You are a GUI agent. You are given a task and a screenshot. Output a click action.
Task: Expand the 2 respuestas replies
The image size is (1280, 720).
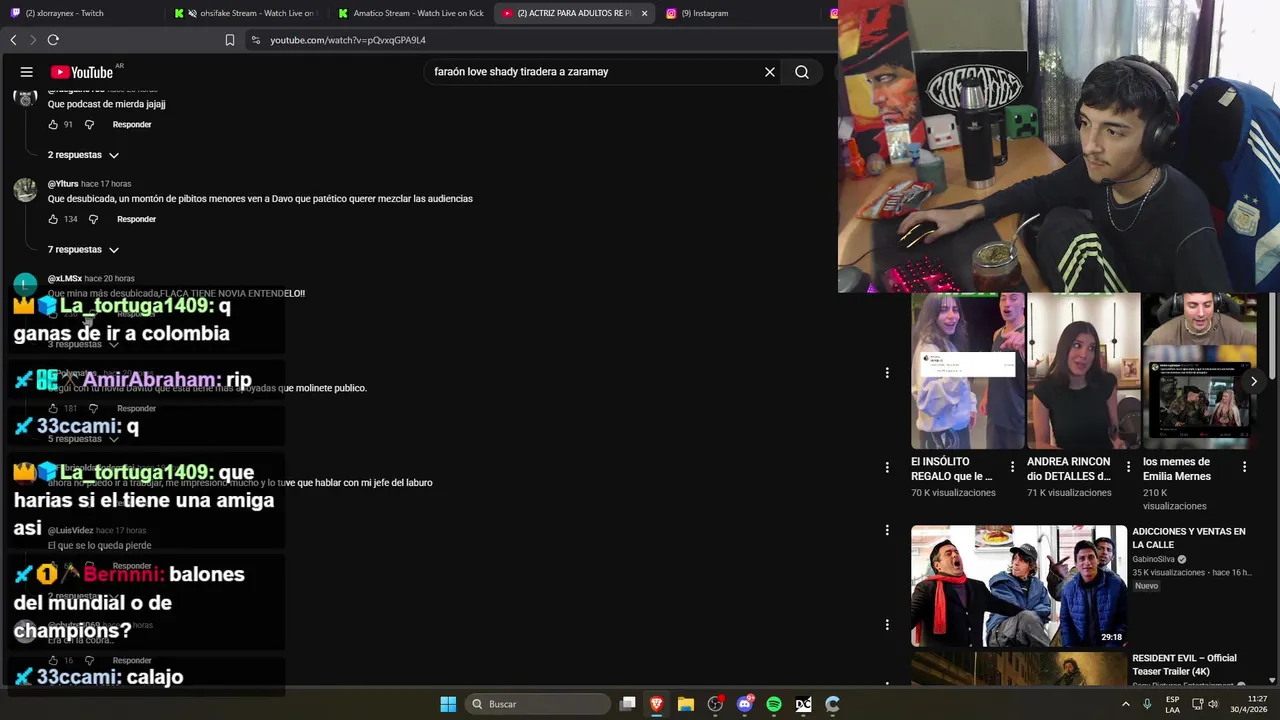(83, 155)
